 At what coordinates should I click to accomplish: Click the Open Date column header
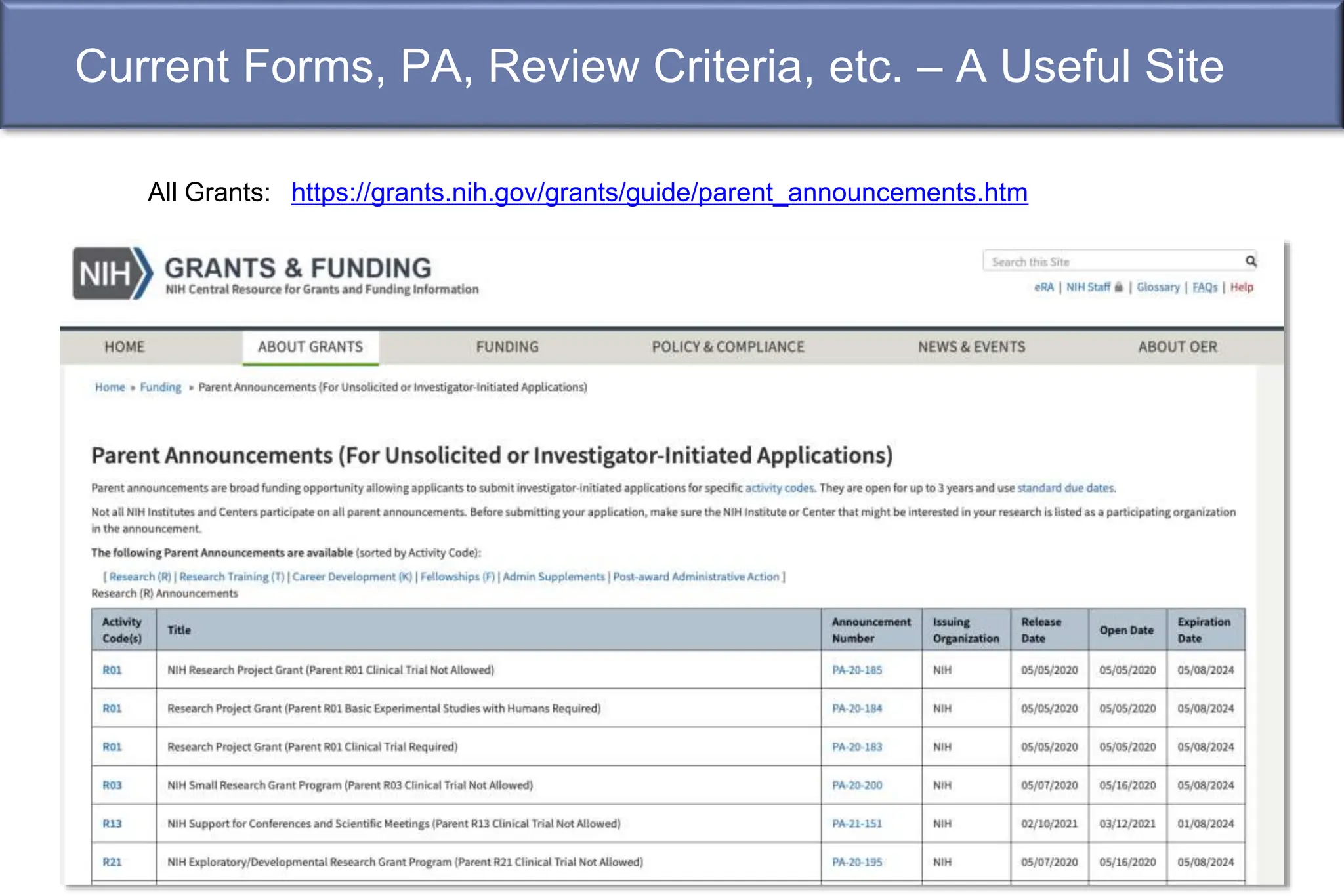pyautogui.click(x=1126, y=630)
